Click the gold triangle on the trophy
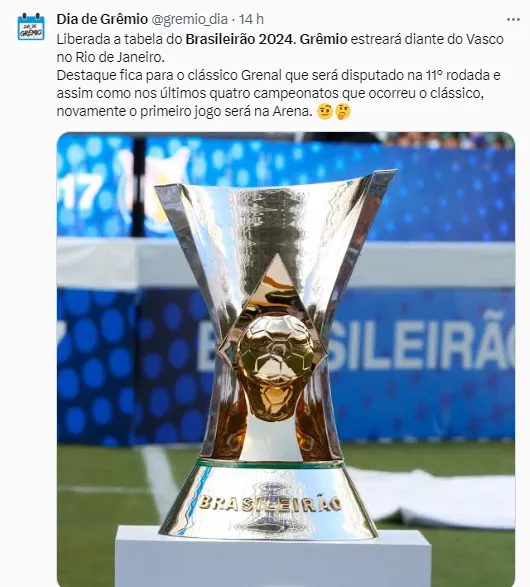 [x=277, y=280]
